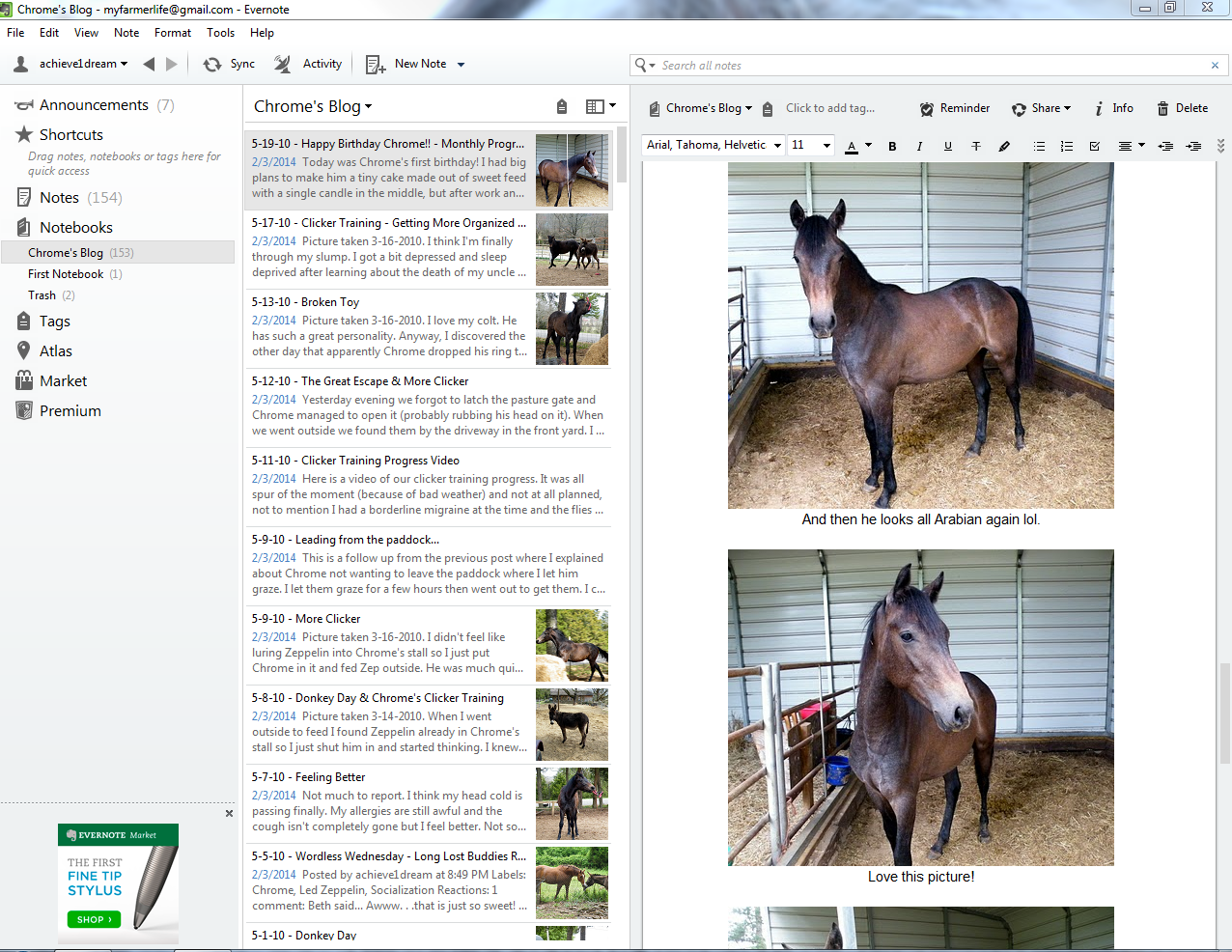Select the First Notebook item

click(x=117, y=273)
